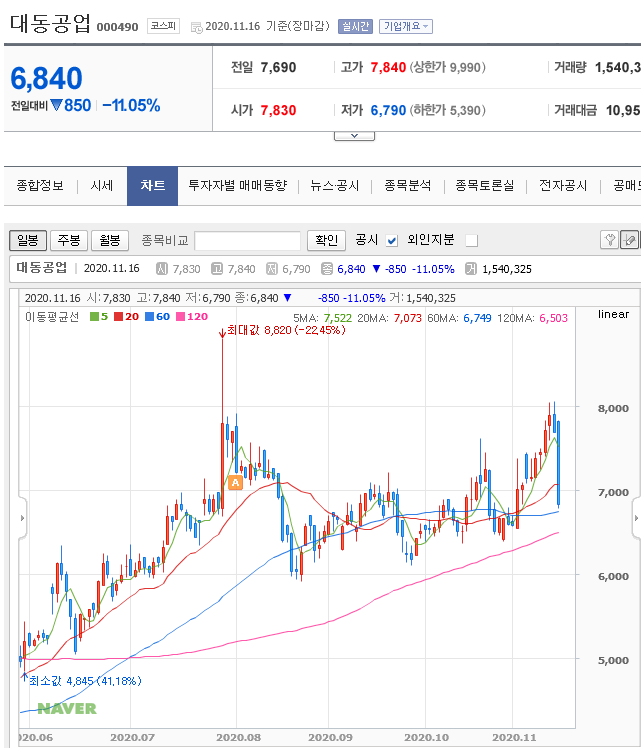Enable the 외인지분 checkbox

coord(472,240)
